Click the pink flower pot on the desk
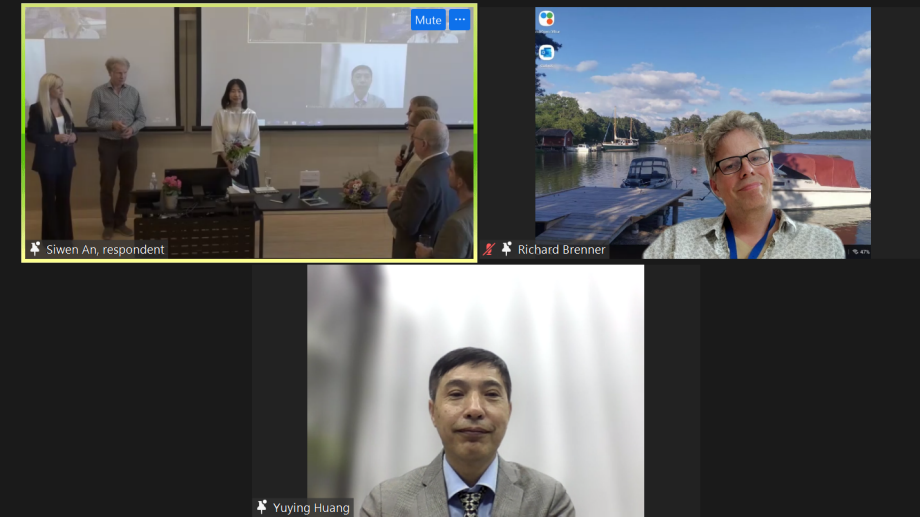This screenshot has width=920, height=517. coord(171,189)
